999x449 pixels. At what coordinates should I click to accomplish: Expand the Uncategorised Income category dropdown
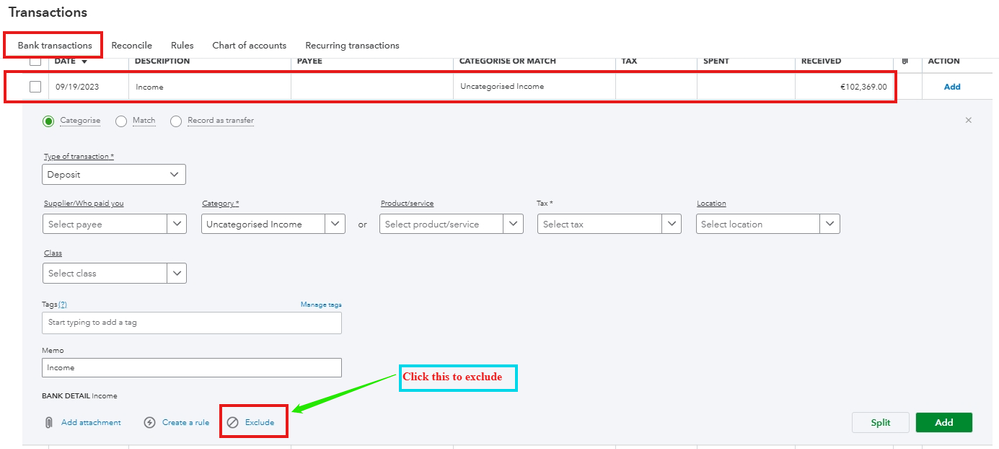click(335, 224)
